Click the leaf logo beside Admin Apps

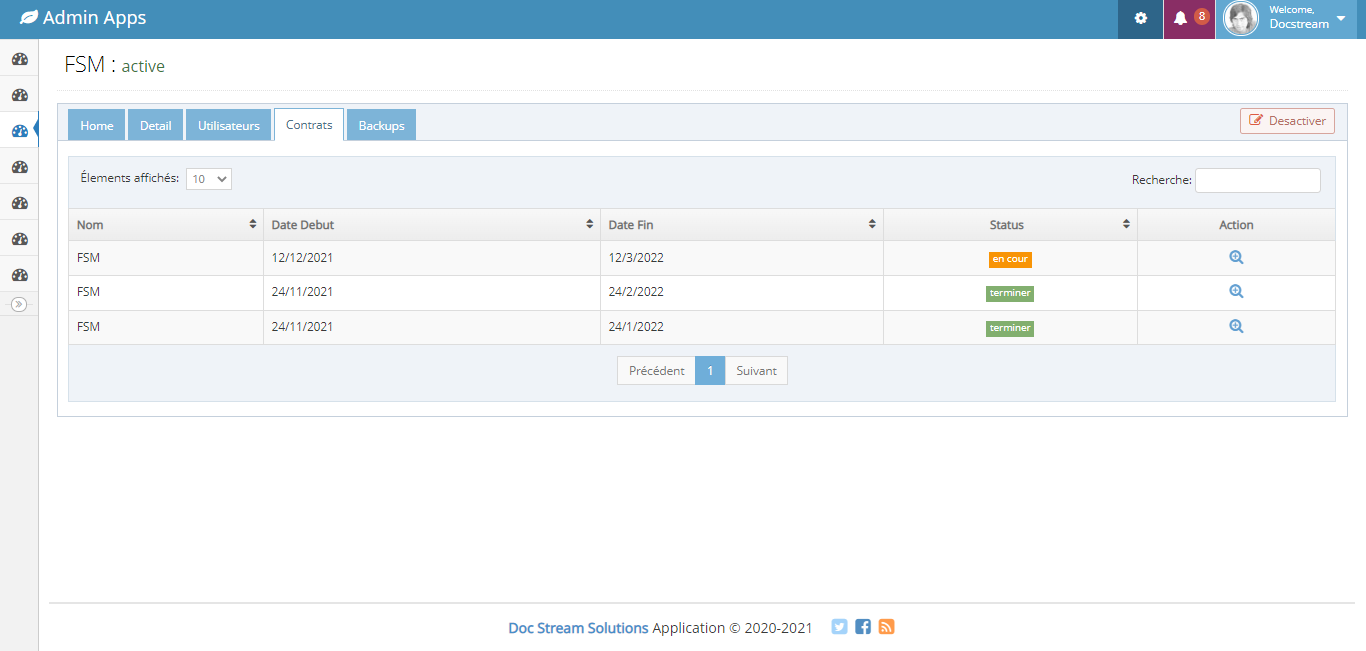point(29,18)
